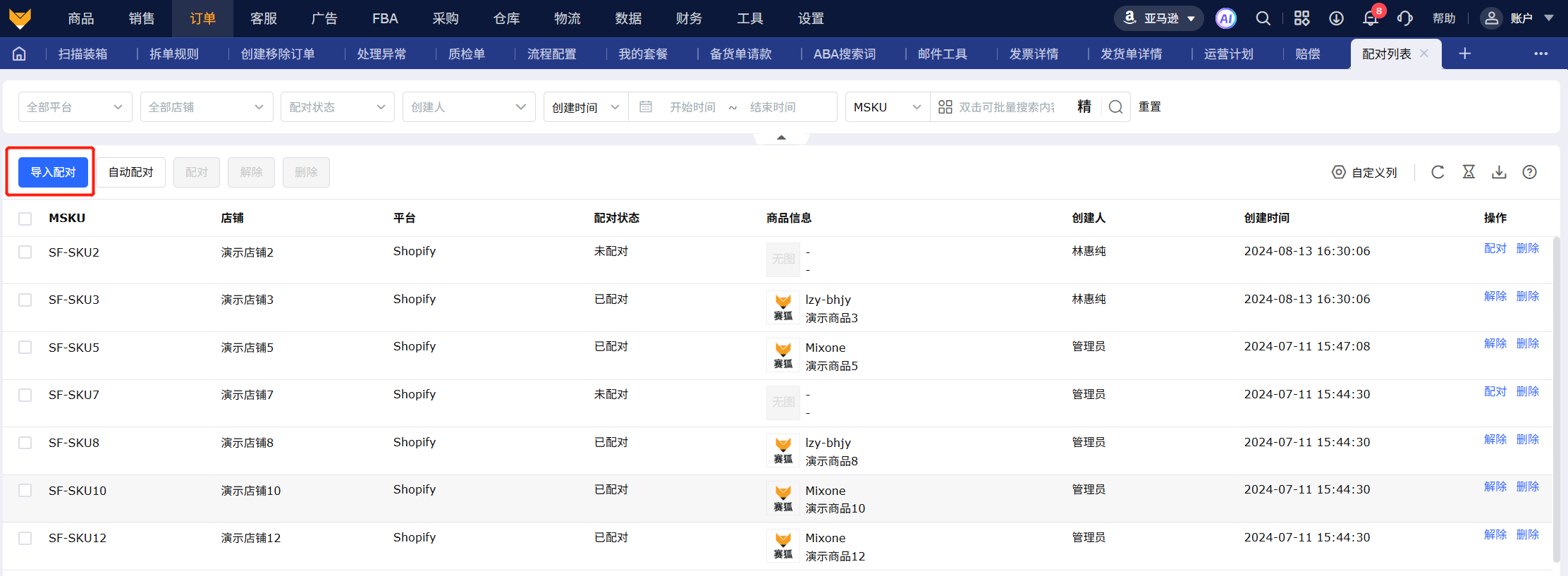The height and width of the screenshot is (576, 1568).
Task: Focus the 双击可批量搜索 search input
Action: (1007, 106)
